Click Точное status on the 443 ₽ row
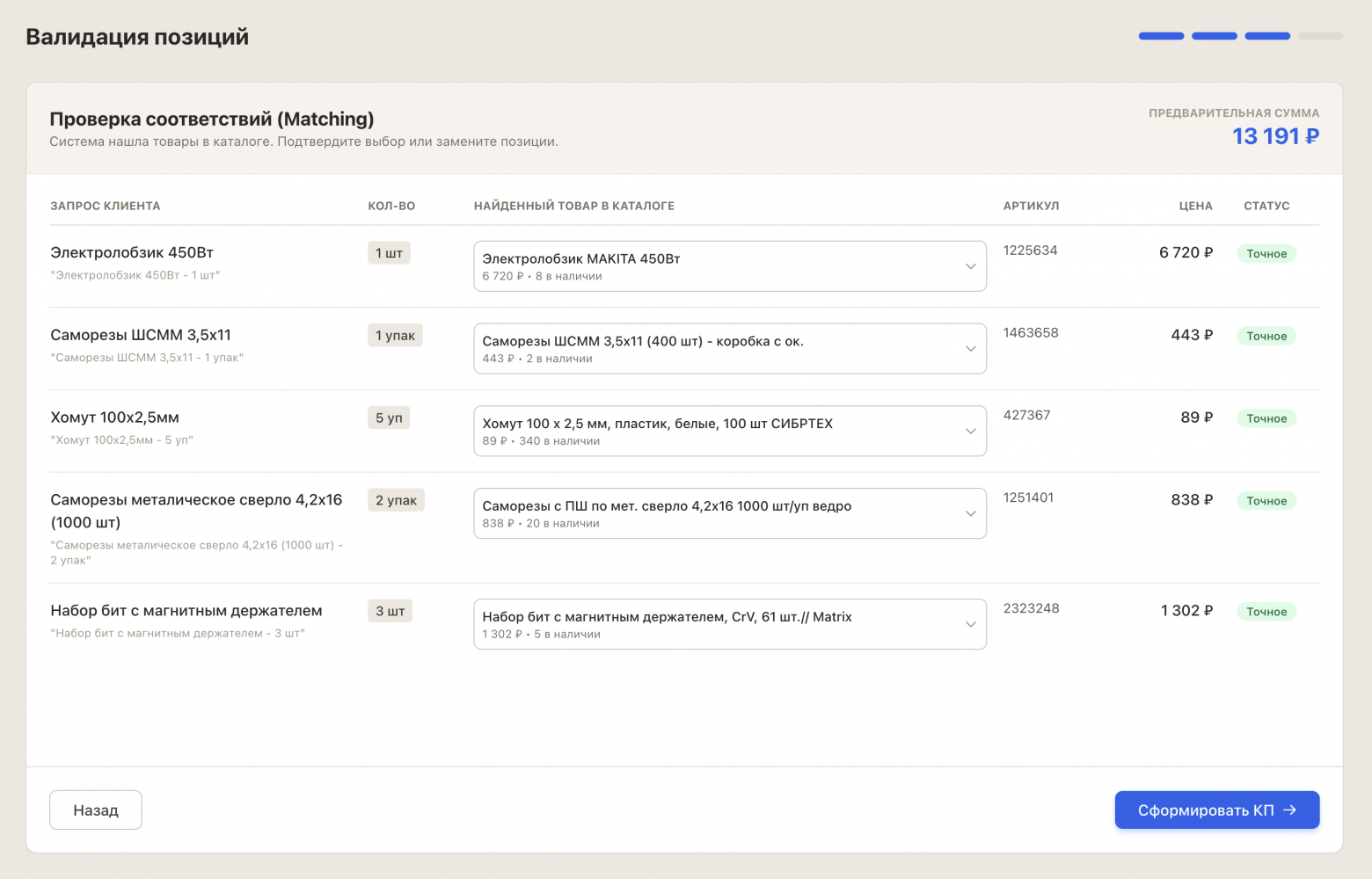The image size is (1372, 879). pos(1266,336)
